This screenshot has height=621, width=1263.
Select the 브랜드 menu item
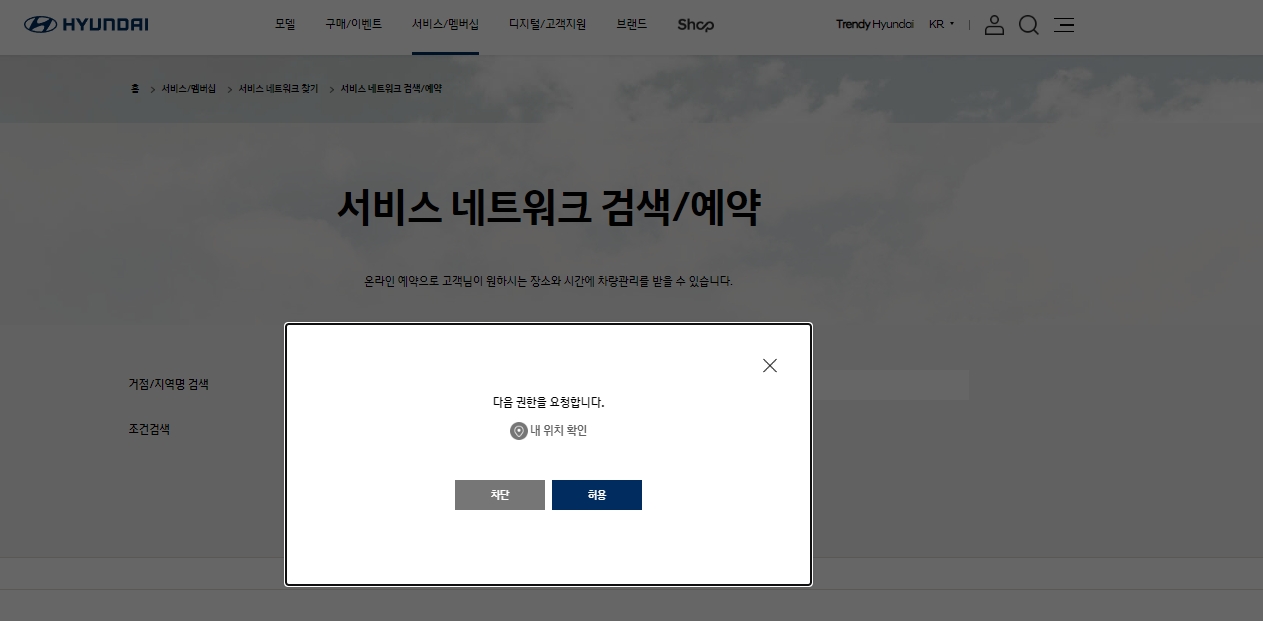coord(631,24)
